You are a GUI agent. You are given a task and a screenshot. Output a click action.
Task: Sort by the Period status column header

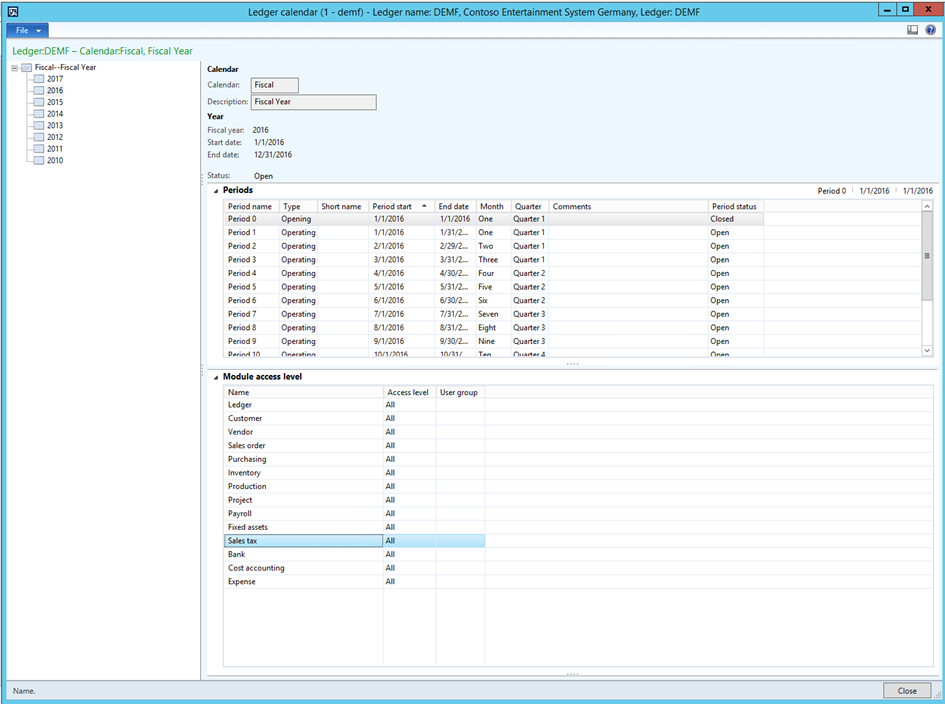pyautogui.click(x=735, y=206)
